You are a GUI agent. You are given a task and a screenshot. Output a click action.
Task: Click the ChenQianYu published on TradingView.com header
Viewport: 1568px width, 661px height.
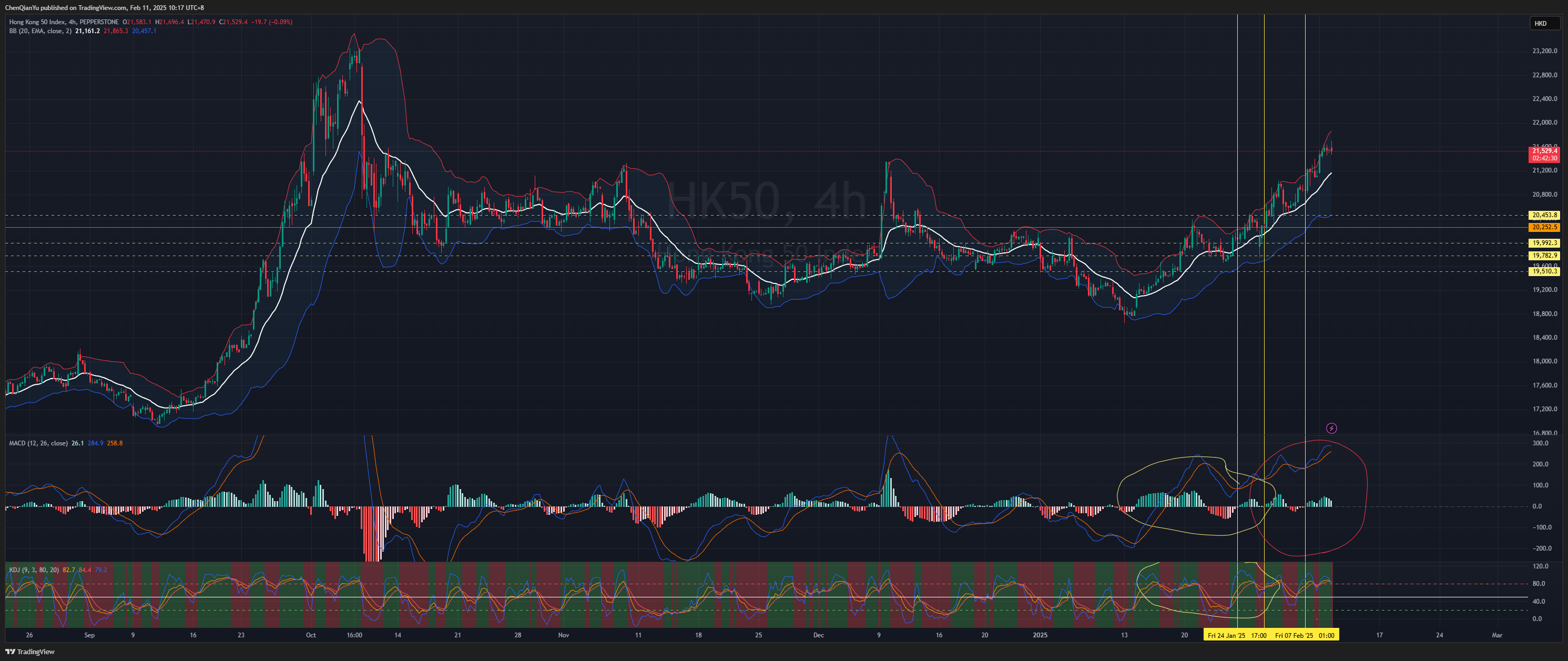click(105, 7)
